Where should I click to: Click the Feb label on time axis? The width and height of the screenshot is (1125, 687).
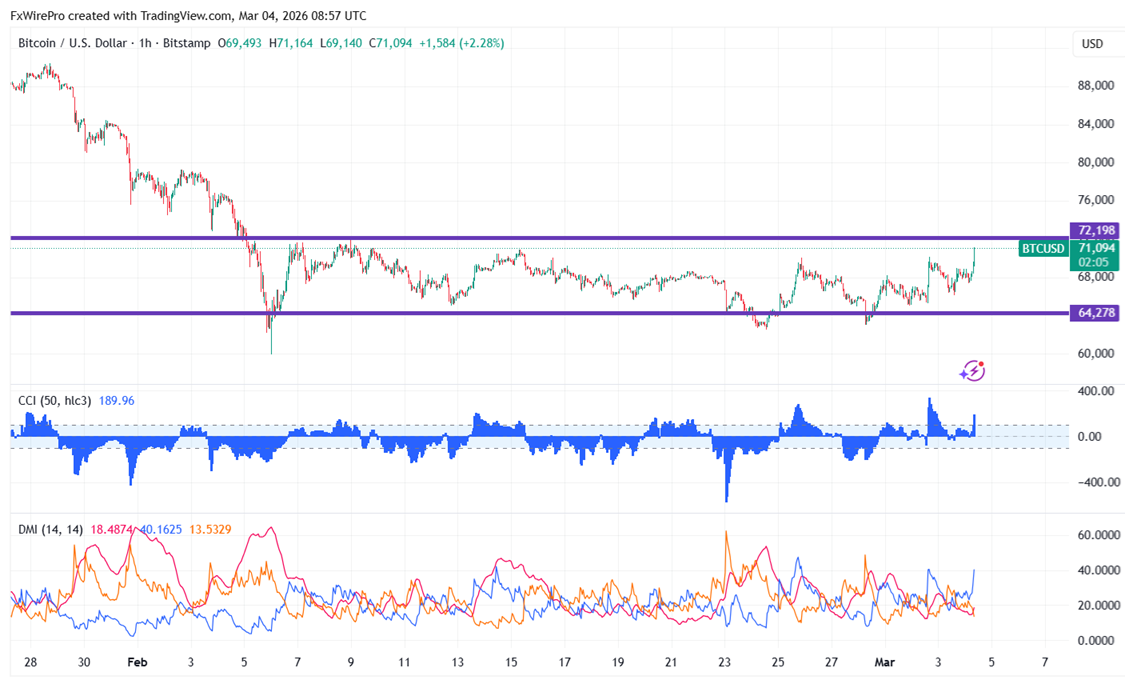[137, 662]
